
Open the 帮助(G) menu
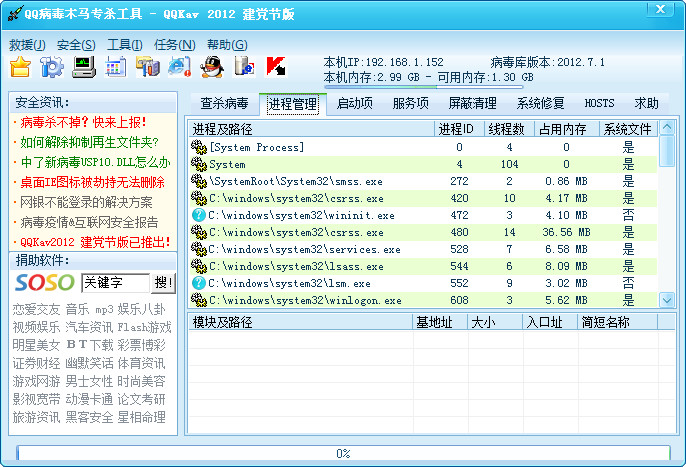pyautogui.click(x=227, y=45)
